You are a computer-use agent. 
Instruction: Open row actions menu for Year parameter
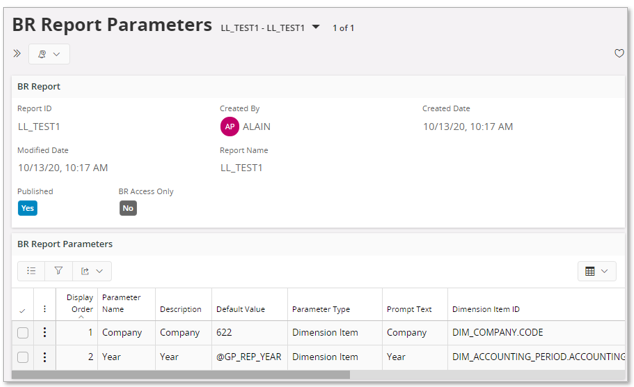coord(44,357)
